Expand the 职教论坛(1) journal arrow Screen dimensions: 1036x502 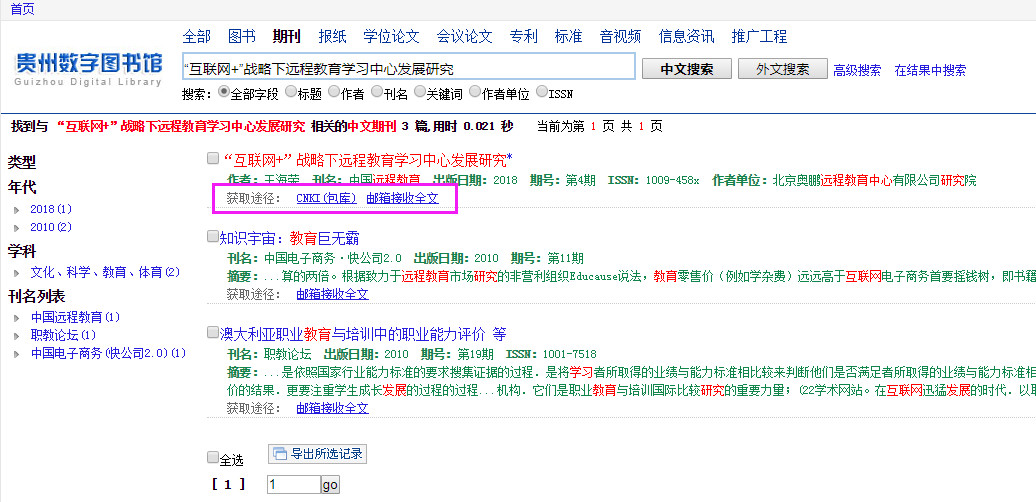(x=17, y=336)
